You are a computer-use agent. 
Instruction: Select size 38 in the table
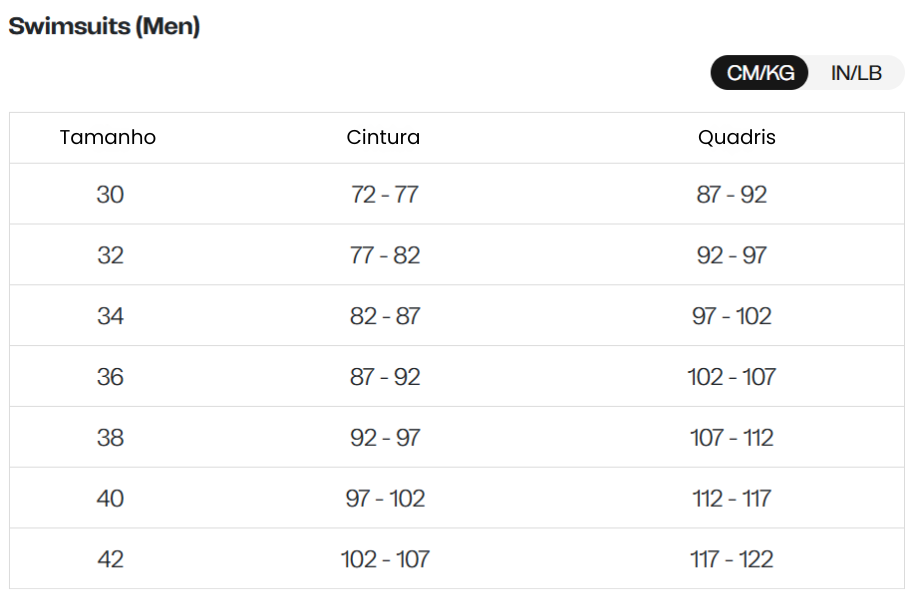[x=110, y=438]
